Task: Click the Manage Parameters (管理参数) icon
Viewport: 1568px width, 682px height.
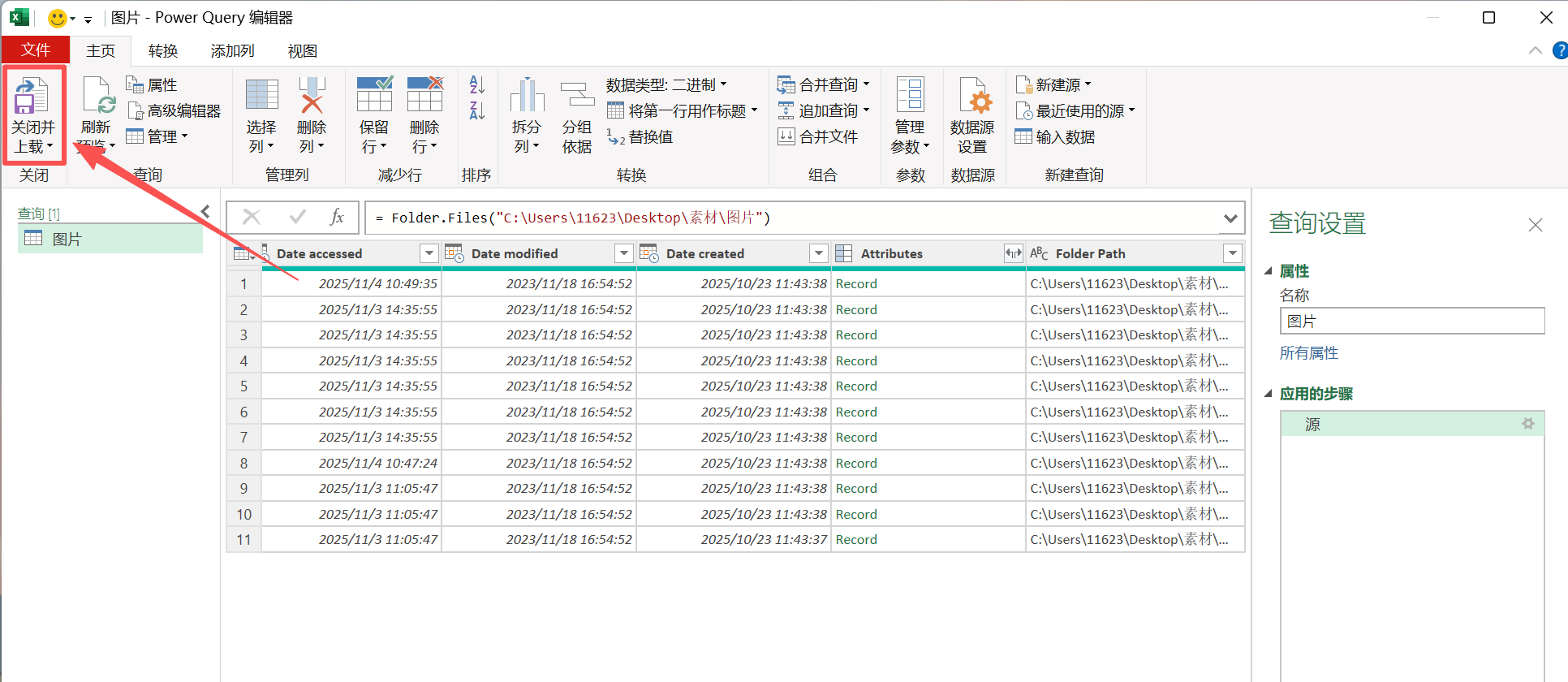Action: coord(910,94)
